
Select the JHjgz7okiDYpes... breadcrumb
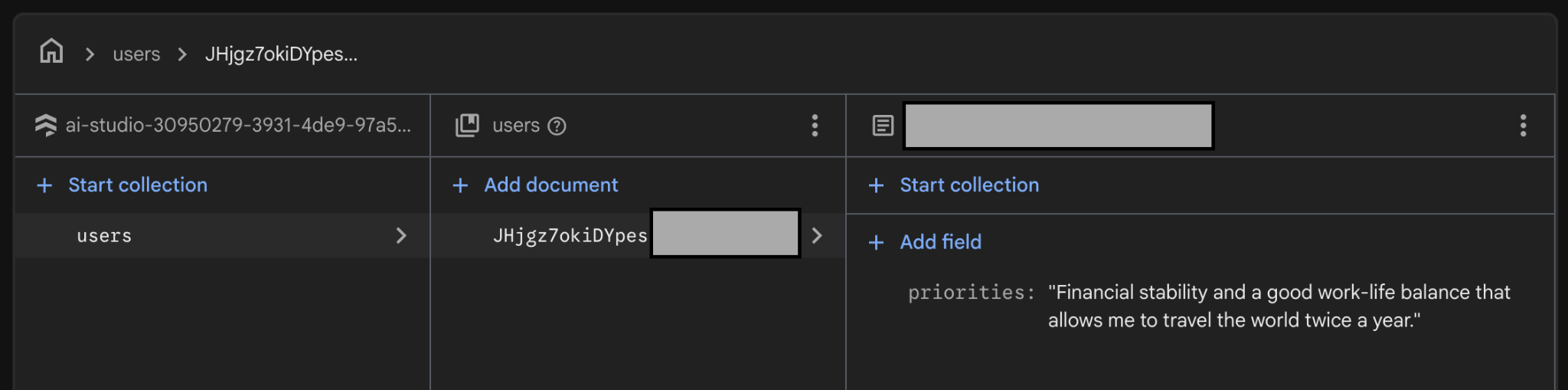click(x=281, y=54)
